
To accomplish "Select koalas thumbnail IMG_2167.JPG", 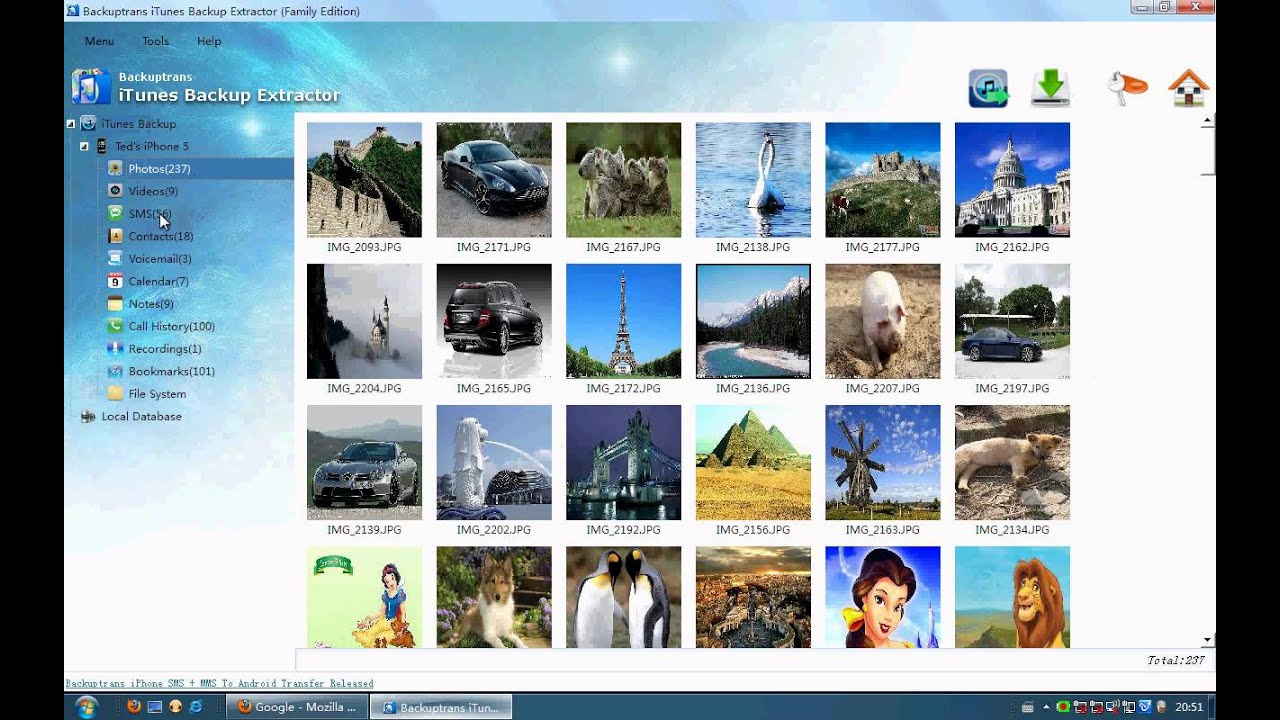I will pyautogui.click(x=623, y=180).
